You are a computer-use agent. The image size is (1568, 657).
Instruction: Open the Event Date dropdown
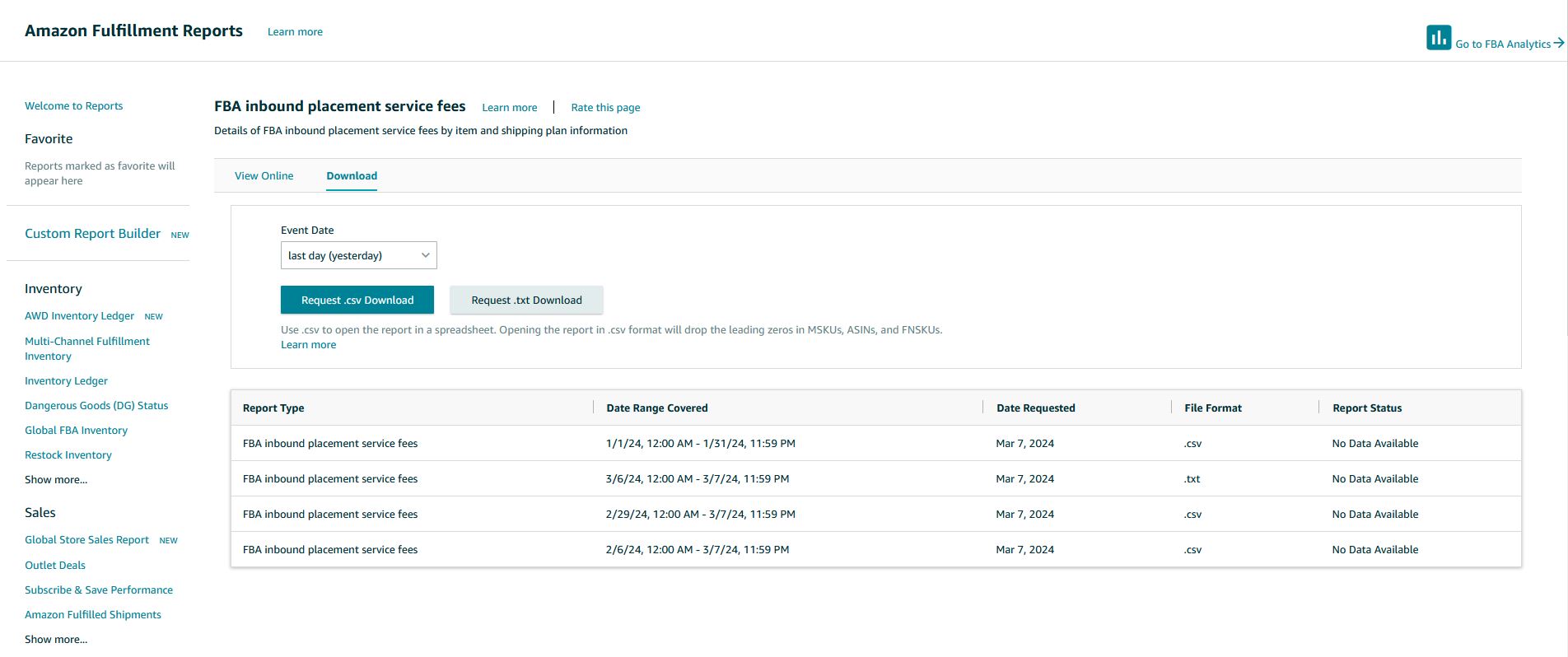(358, 255)
